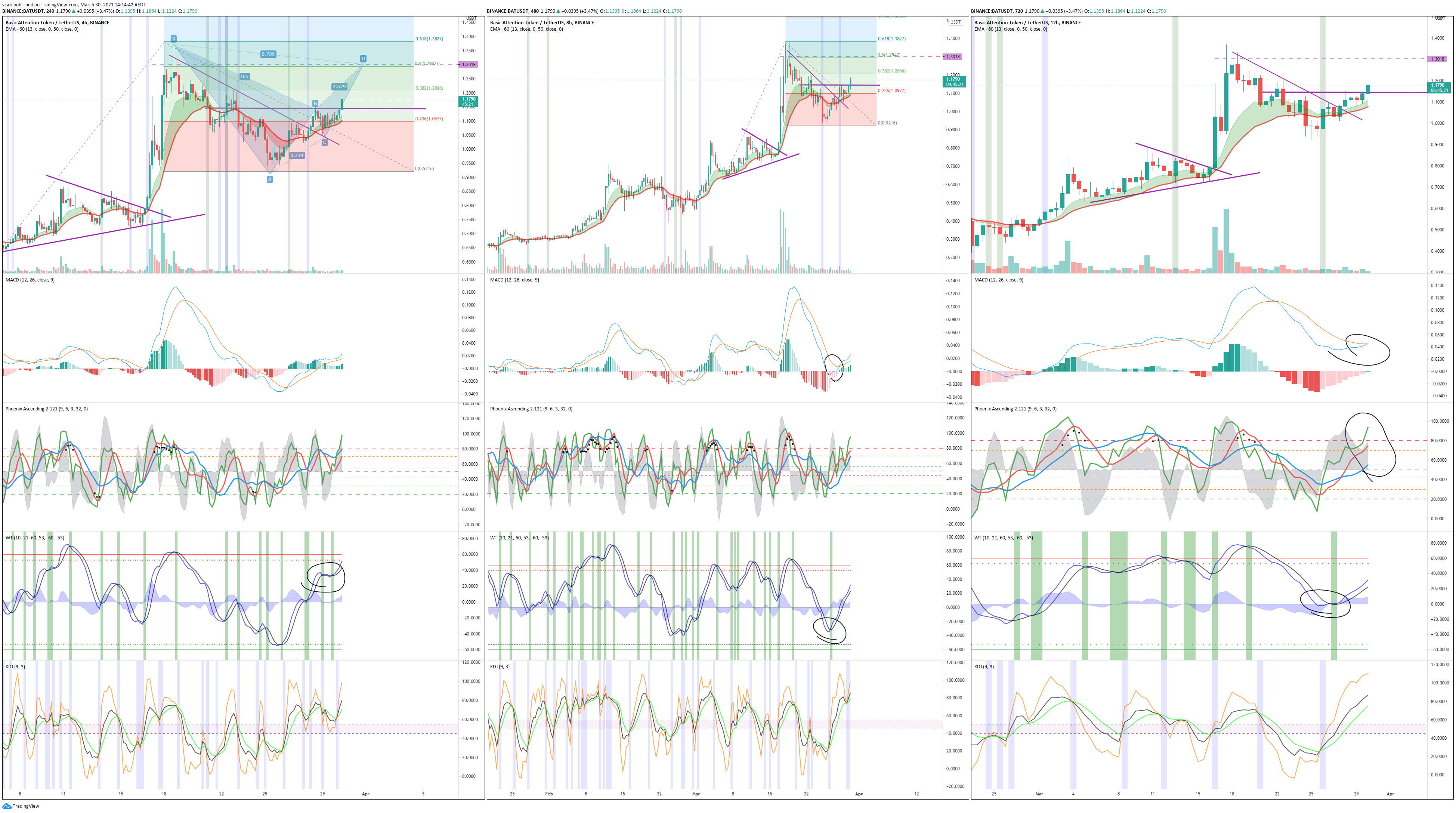This screenshot has width=1456, height=813.
Task: Click the TradingView logo at bottom left
Action: click(x=21, y=806)
